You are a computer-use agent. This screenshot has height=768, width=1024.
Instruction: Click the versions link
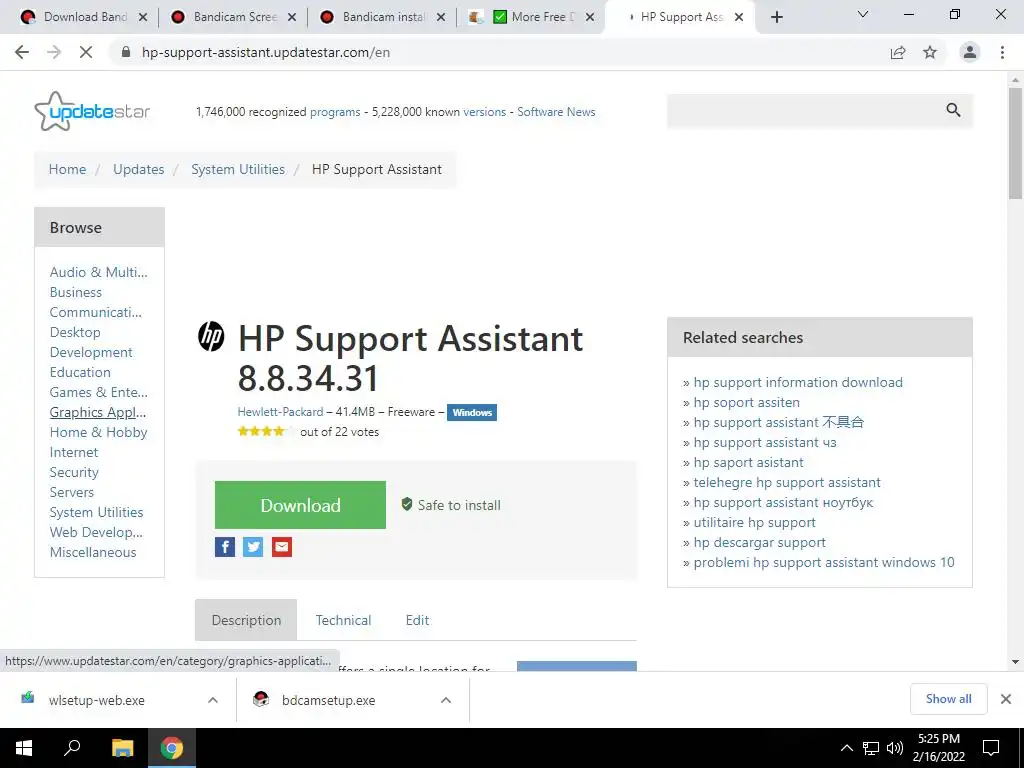[x=485, y=112]
